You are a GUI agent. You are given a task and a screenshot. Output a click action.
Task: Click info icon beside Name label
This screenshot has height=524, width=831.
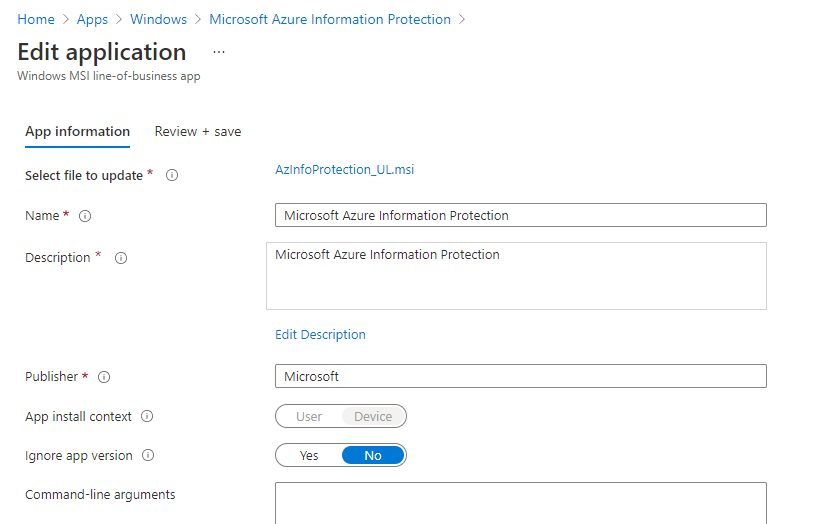85,216
